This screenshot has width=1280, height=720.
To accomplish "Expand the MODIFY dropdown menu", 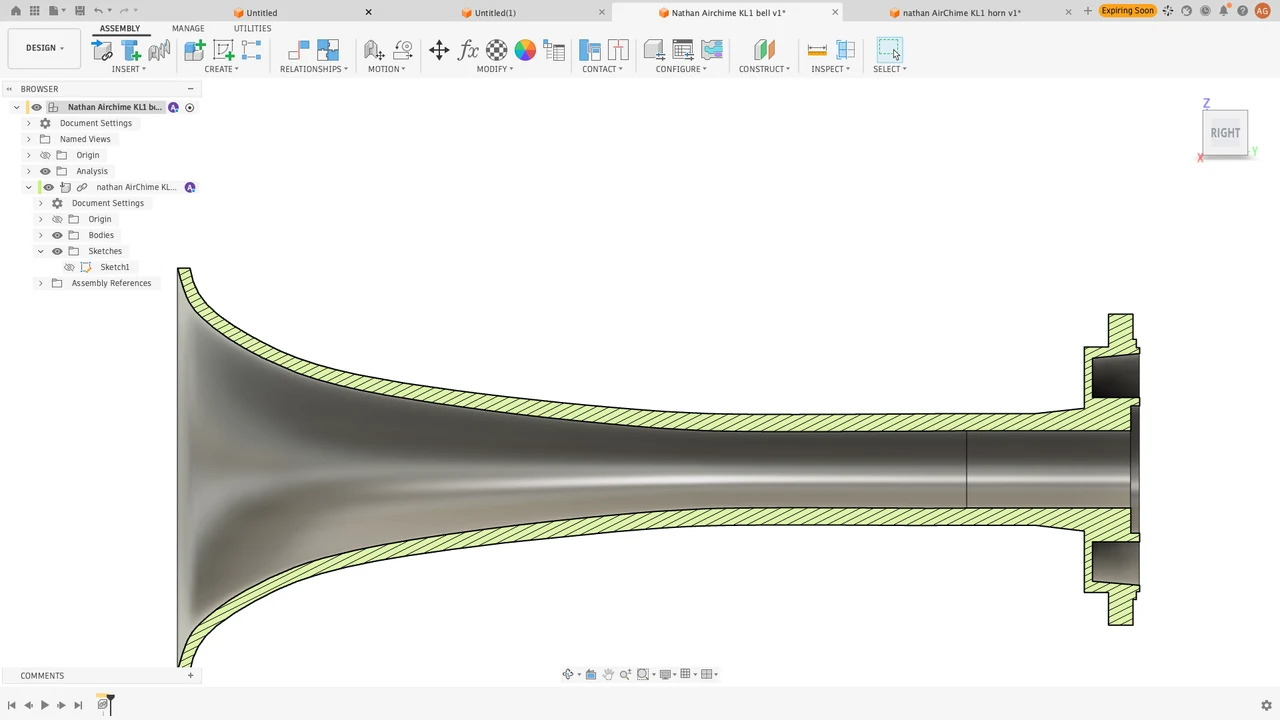I will [495, 69].
